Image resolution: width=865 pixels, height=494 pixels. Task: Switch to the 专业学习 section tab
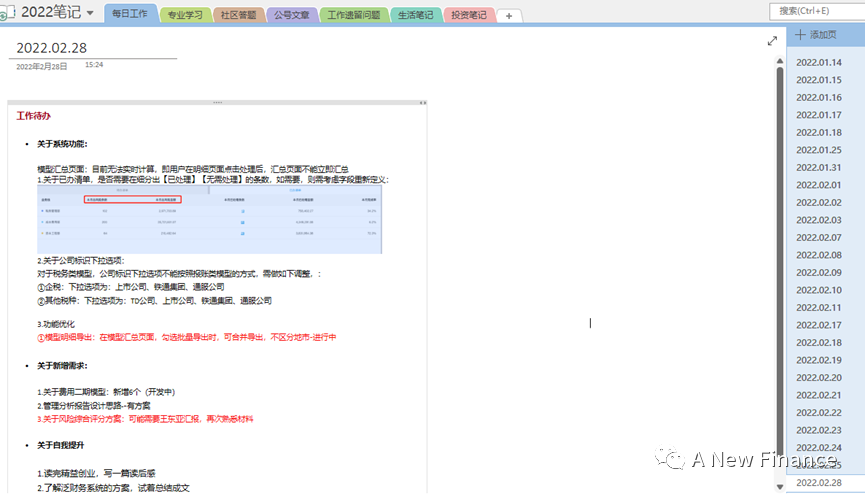[185, 15]
